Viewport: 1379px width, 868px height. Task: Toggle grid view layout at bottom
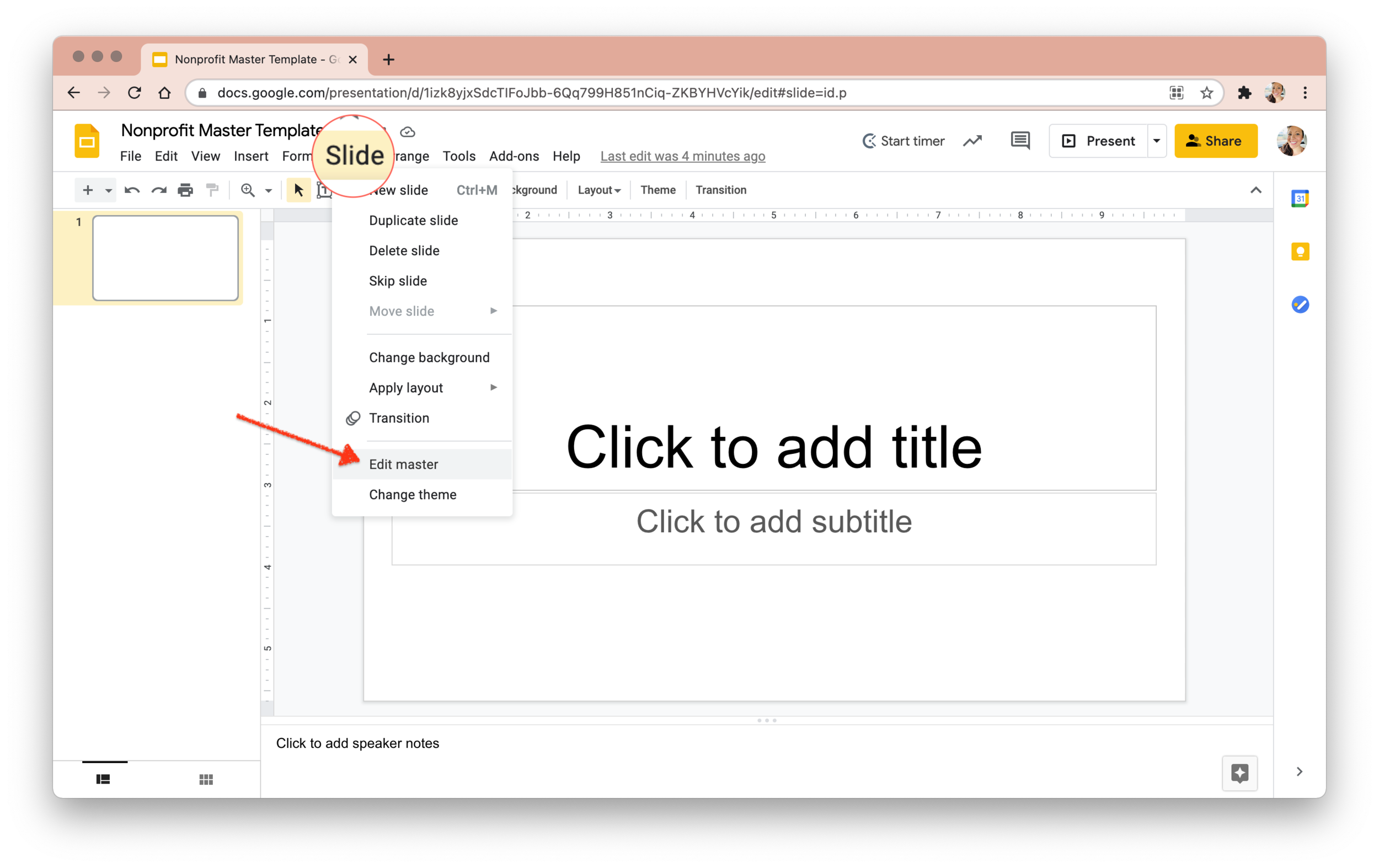point(205,779)
